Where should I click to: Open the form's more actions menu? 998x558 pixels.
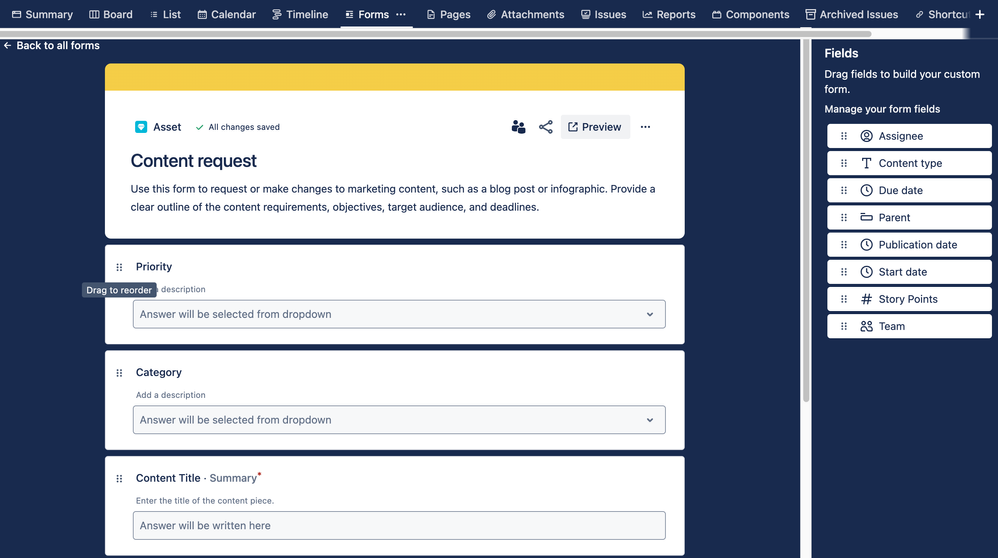pos(645,127)
